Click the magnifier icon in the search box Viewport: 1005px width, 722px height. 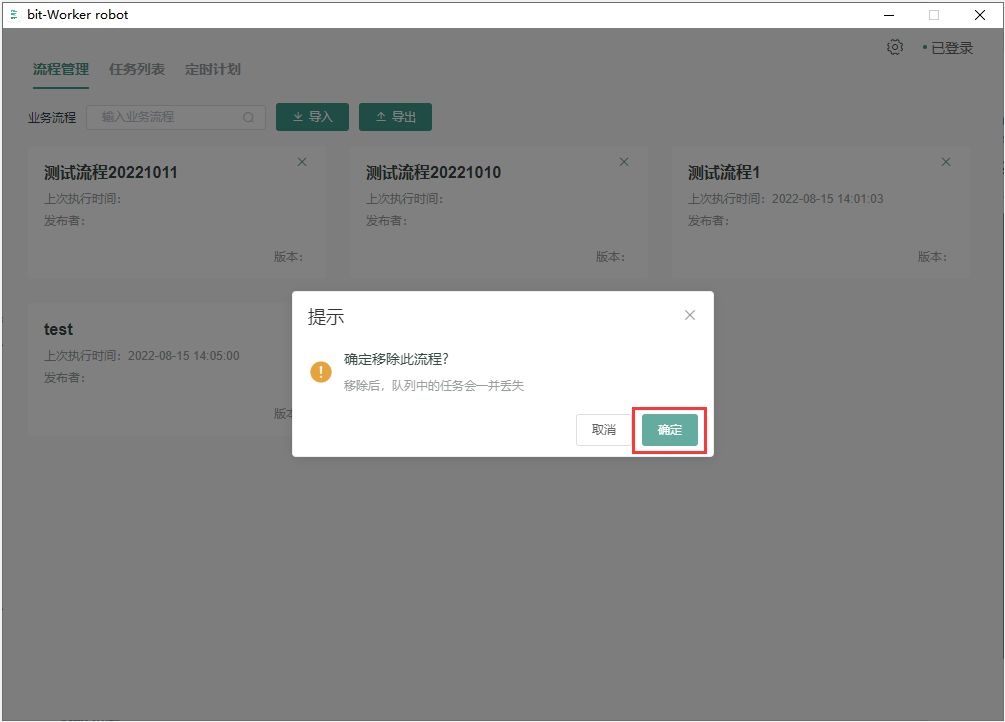[248, 117]
